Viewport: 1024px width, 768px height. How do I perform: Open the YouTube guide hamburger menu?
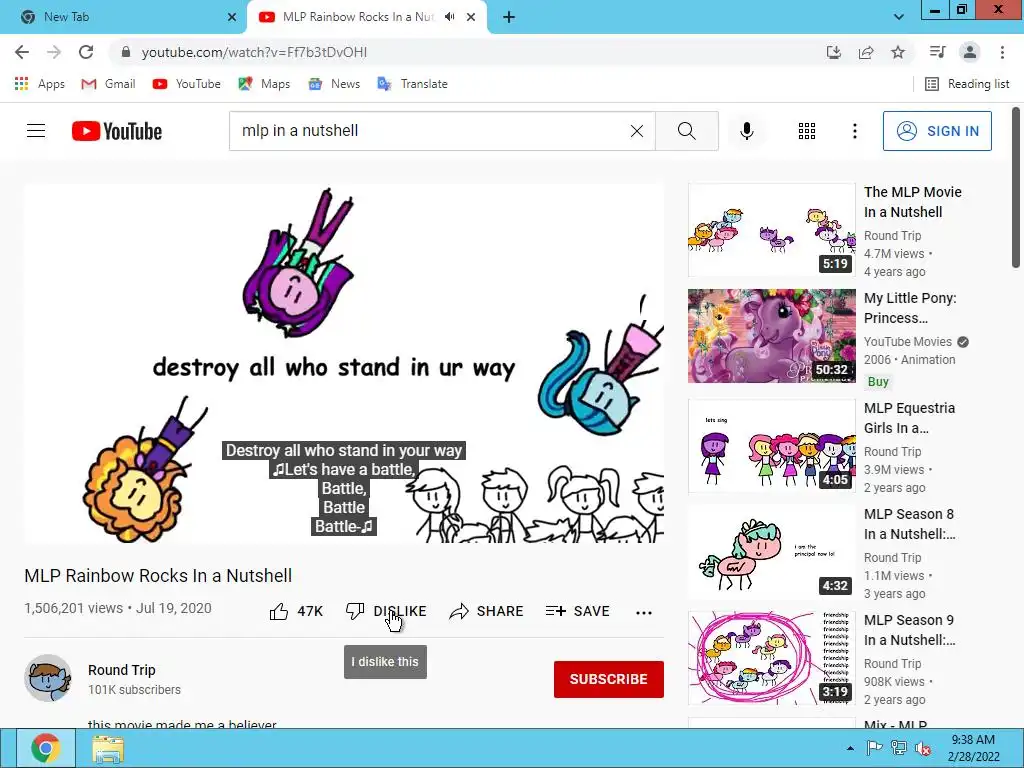(36, 131)
